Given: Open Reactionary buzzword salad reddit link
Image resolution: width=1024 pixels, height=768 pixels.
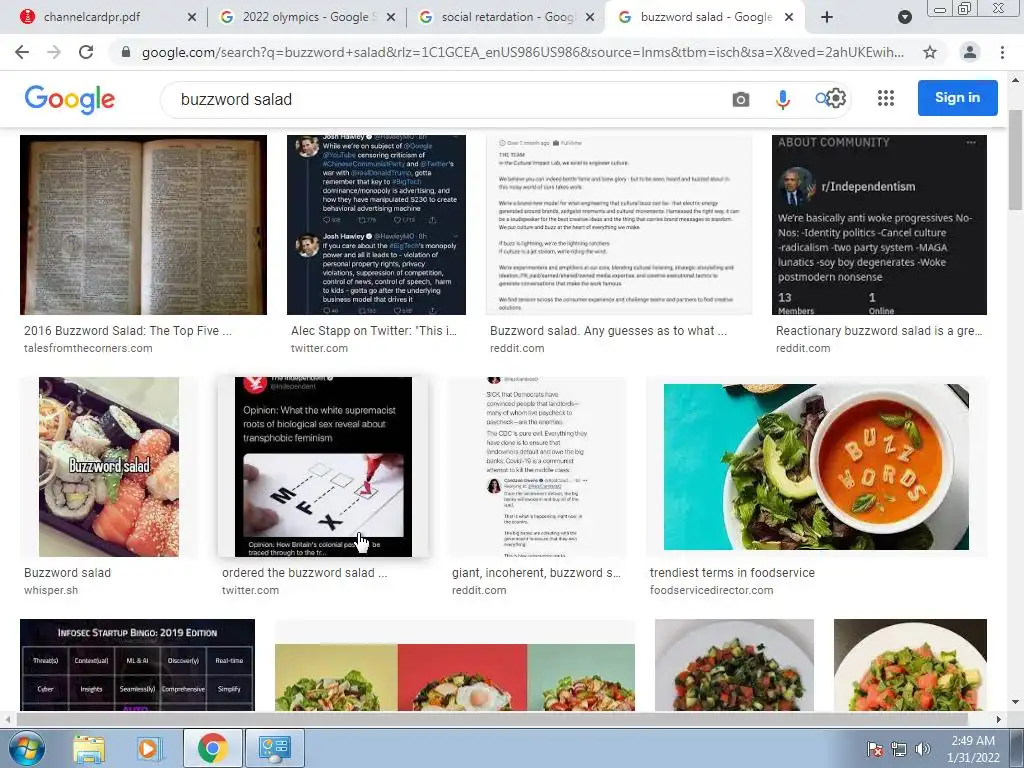Looking at the screenshot, I should [879, 330].
